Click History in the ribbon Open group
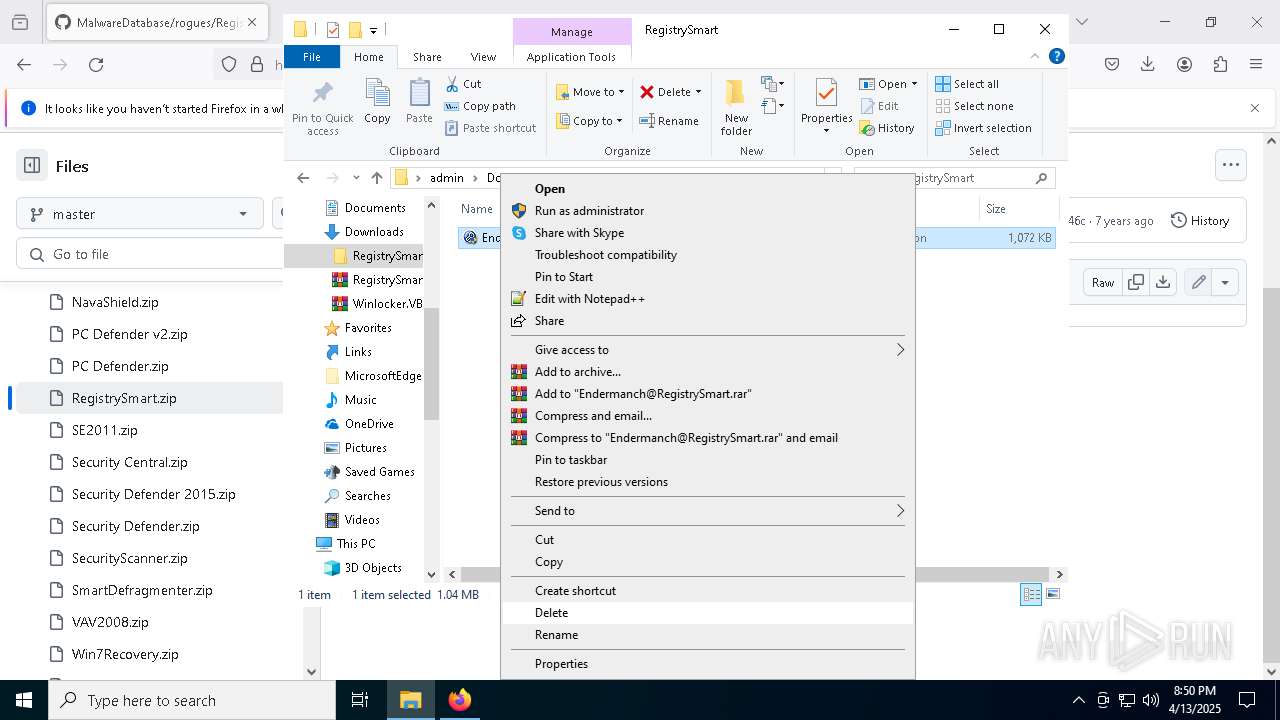Image resolution: width=1280 pixels, height=720 pixels. pyautogui.click(x=886, y=128)
